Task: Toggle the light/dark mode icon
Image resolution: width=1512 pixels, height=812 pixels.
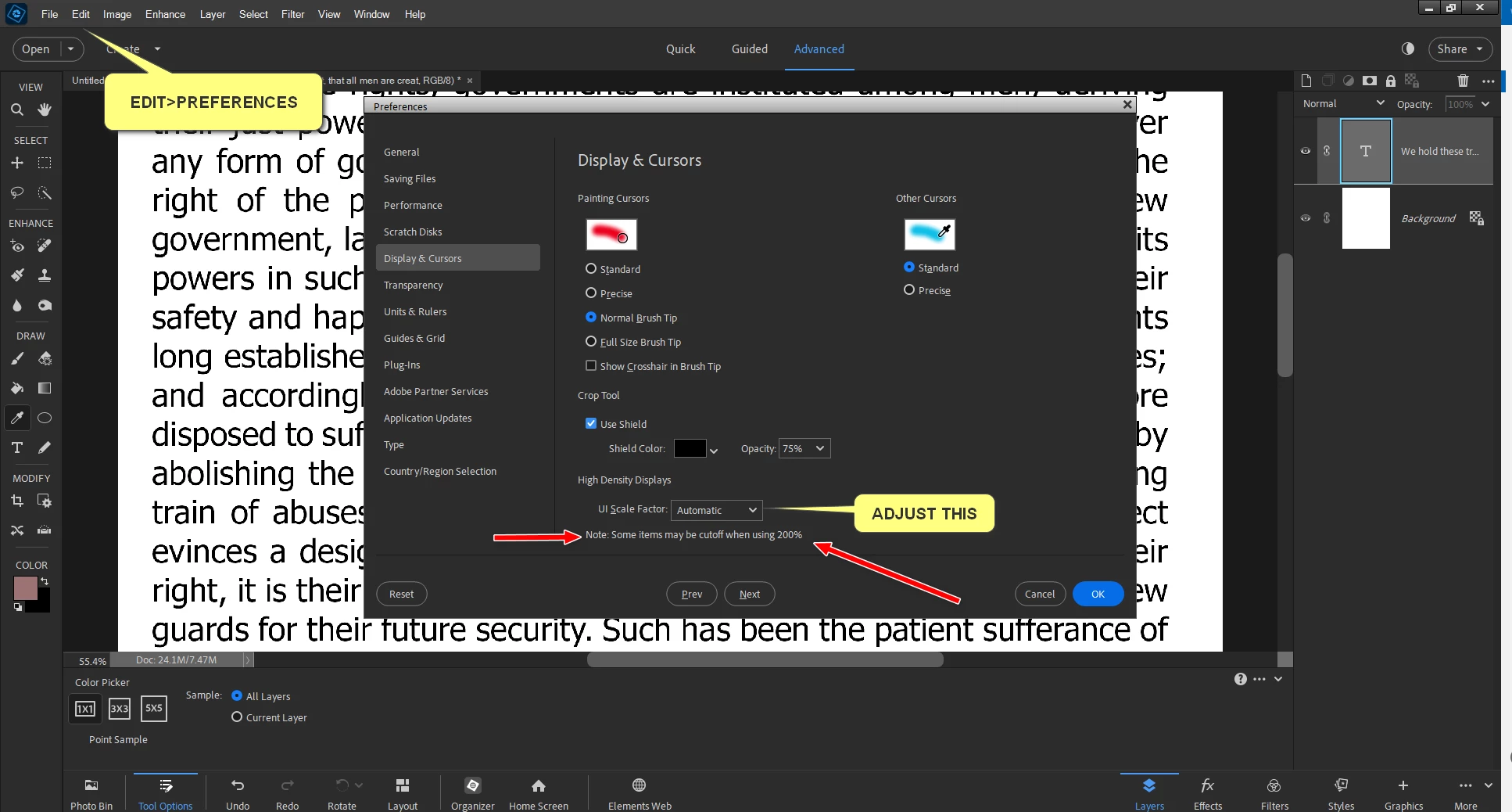Action: point(1408,49)
